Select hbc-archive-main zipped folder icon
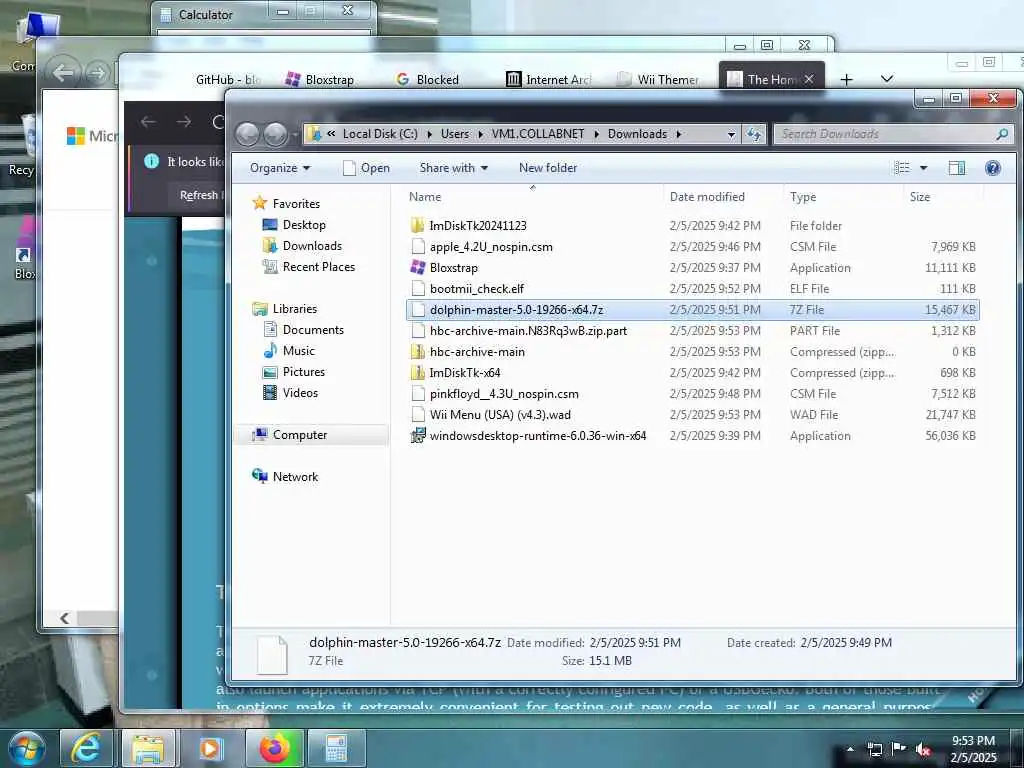Viewport: 1024px width, 768px height. (x=417, y=351)
